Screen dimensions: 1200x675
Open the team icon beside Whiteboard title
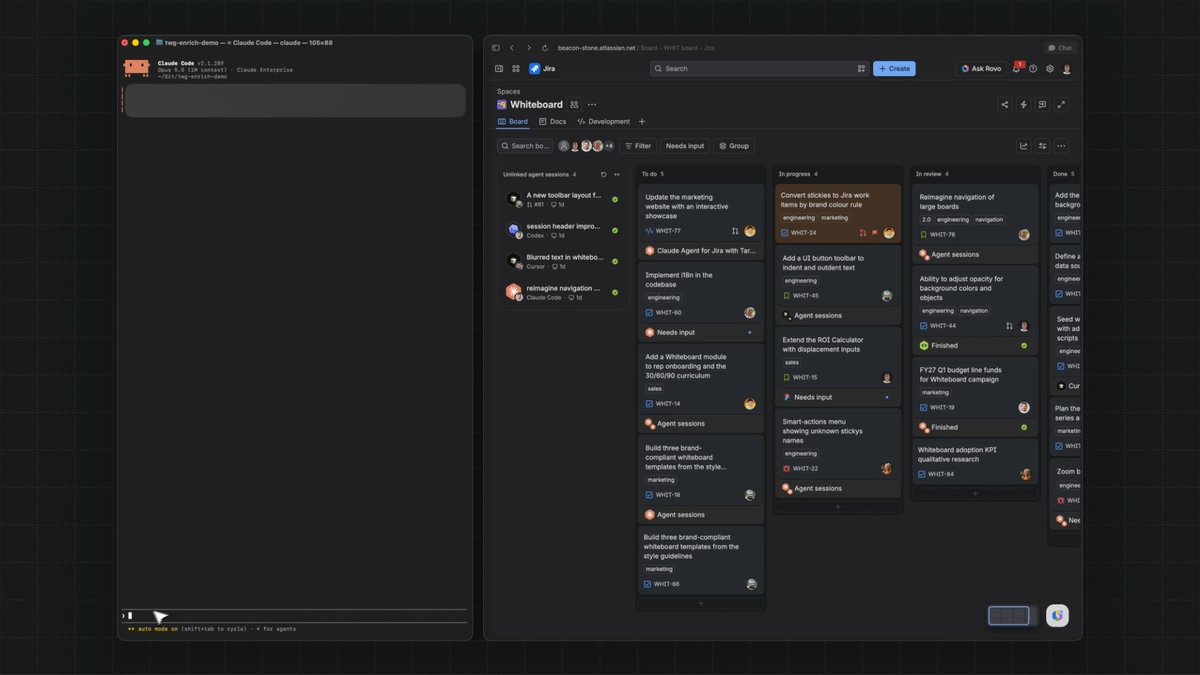click(x=574, y=104)
